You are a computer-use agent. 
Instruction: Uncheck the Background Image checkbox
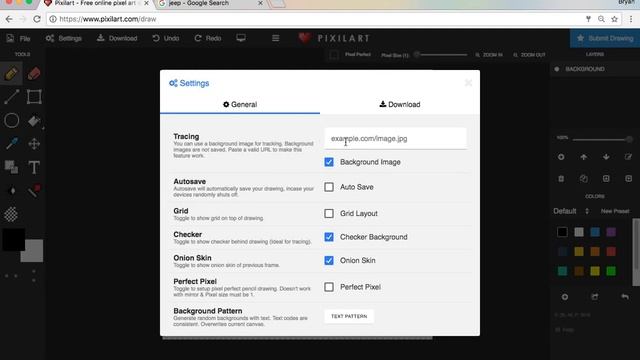coord(329,162)
